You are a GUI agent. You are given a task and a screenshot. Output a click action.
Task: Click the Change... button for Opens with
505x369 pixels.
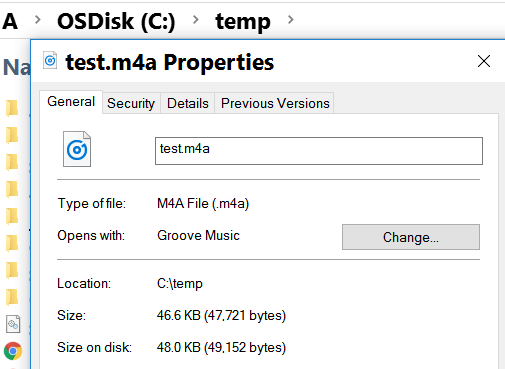click(411, 237)
